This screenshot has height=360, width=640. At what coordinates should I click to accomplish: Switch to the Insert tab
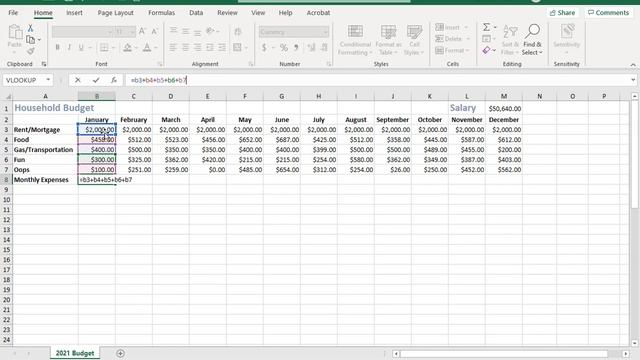coord(74,13)
